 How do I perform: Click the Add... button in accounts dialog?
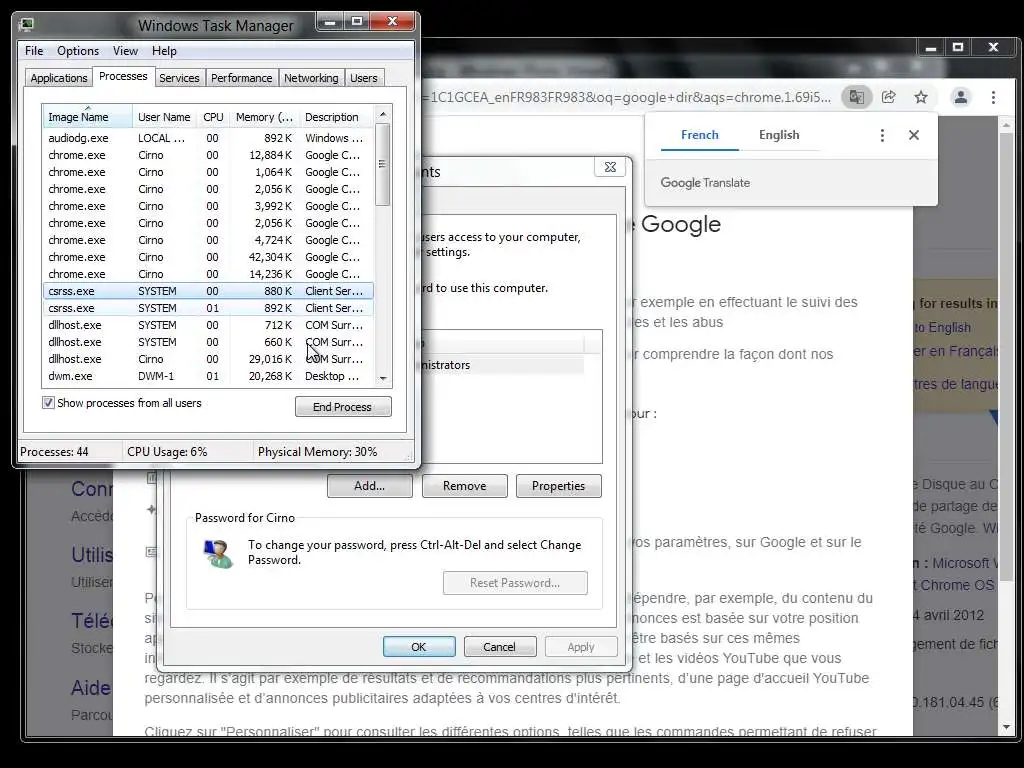(370, 486)
